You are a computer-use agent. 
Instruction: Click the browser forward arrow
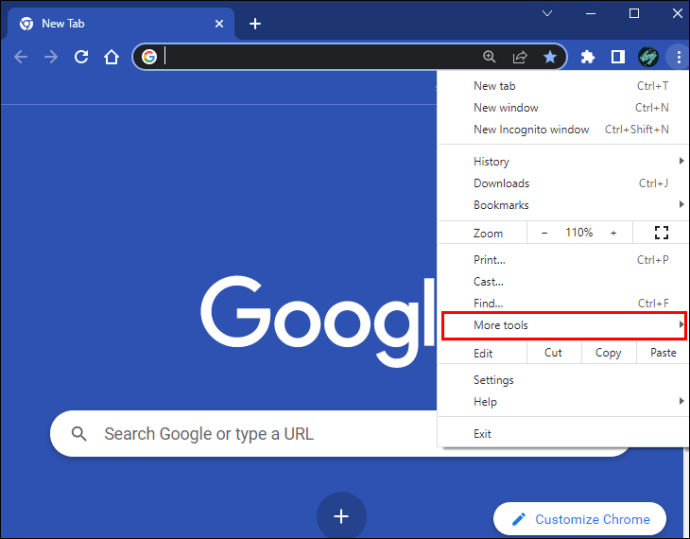[51, 57]
